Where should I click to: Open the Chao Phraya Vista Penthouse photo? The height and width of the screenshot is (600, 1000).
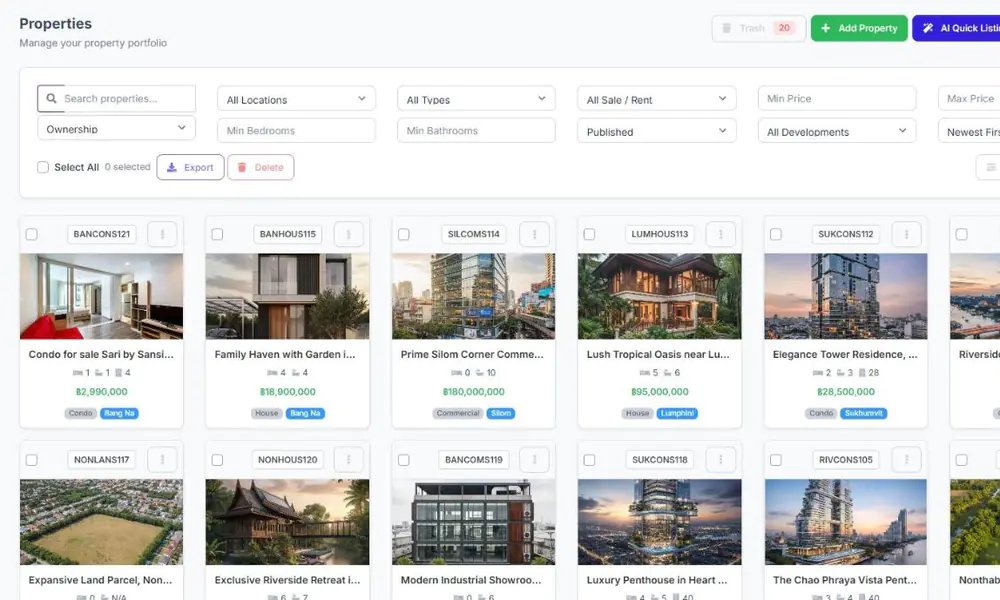point(846,522)
